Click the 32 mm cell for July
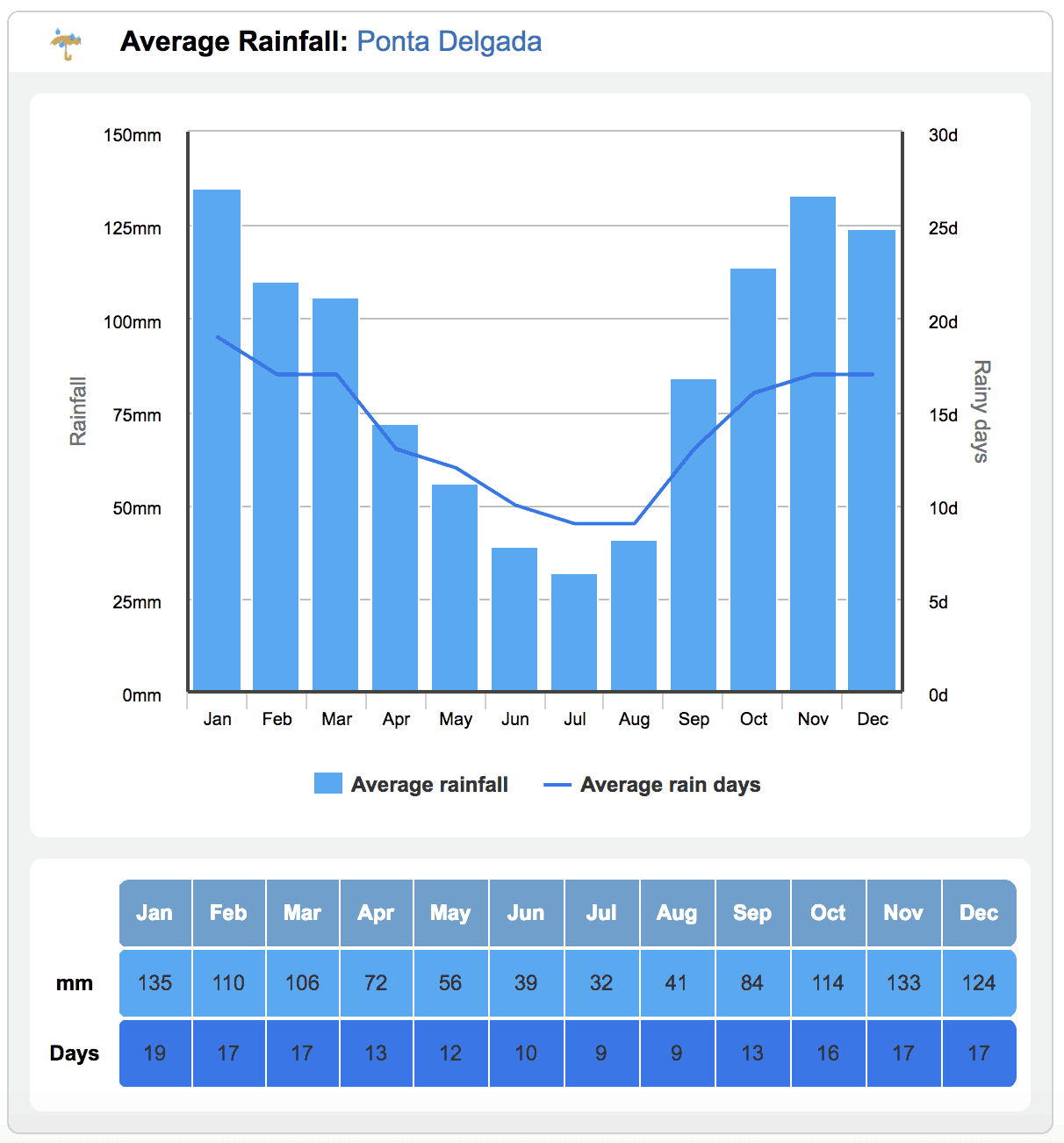Screen dimensions: 1064x1143 point(601,983)
